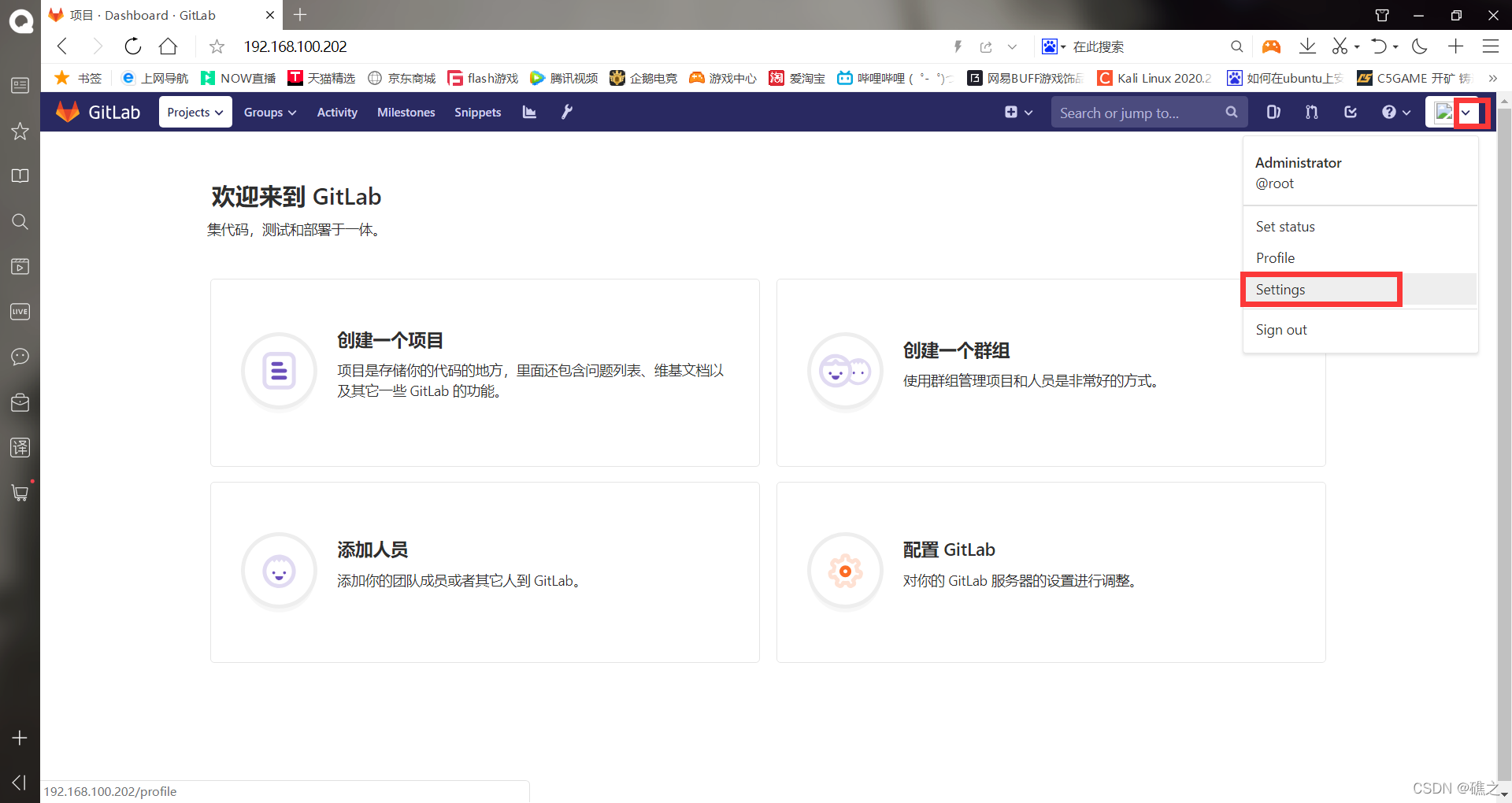Choose Settings in user menu

(1359, 290)
